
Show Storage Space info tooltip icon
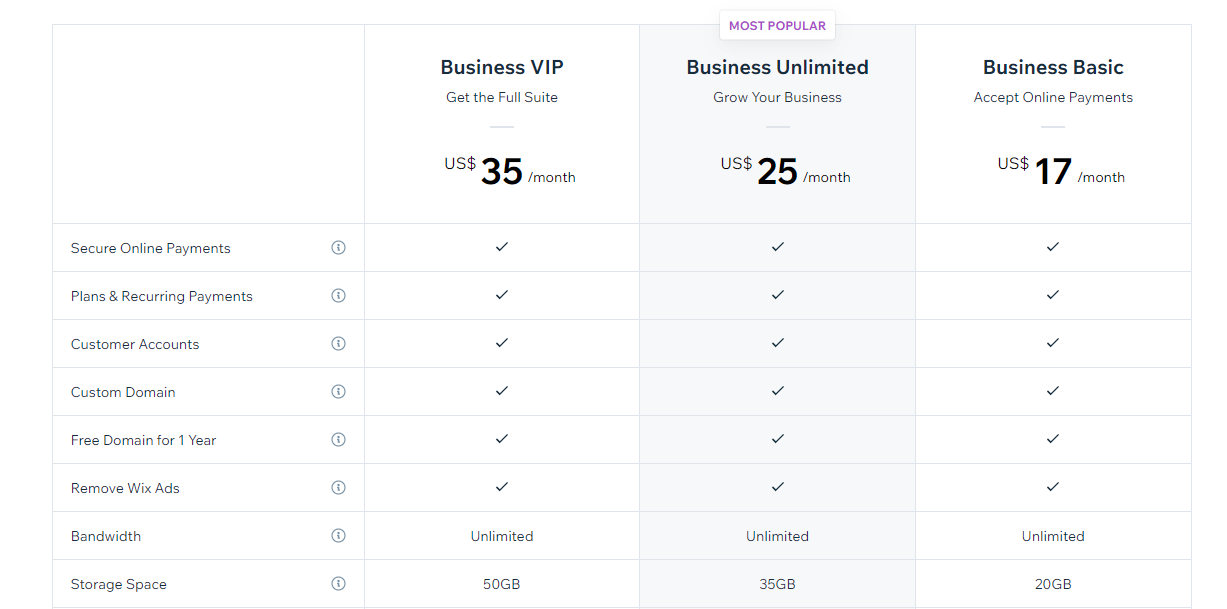[338, 583]
